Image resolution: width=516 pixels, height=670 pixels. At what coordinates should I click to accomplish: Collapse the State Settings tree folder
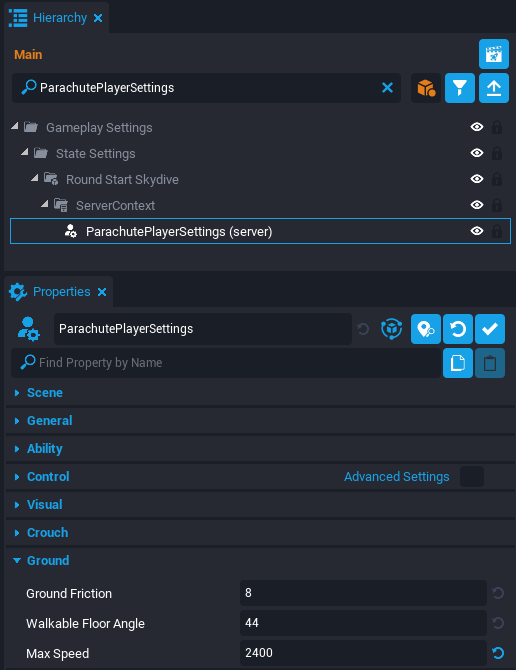[x=25, y=152]
